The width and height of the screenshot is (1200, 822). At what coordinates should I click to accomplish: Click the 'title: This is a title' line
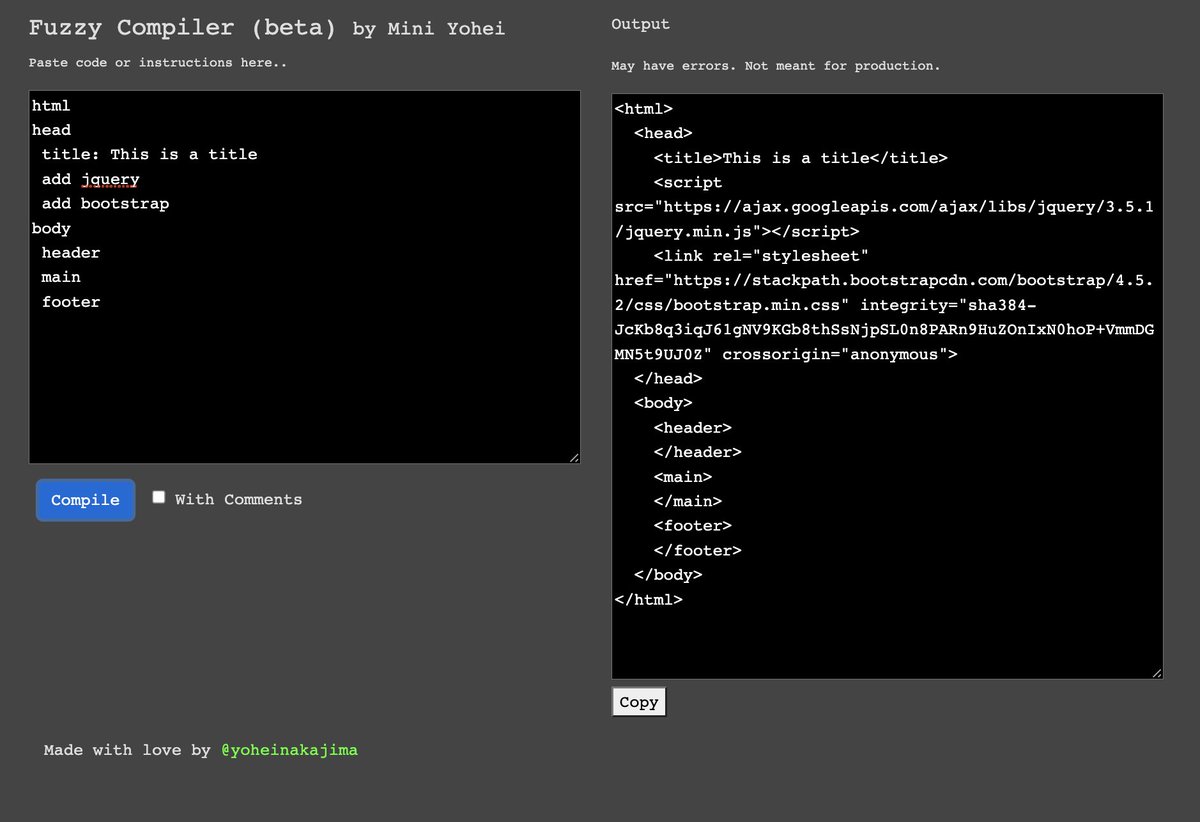tap(148, 154)
